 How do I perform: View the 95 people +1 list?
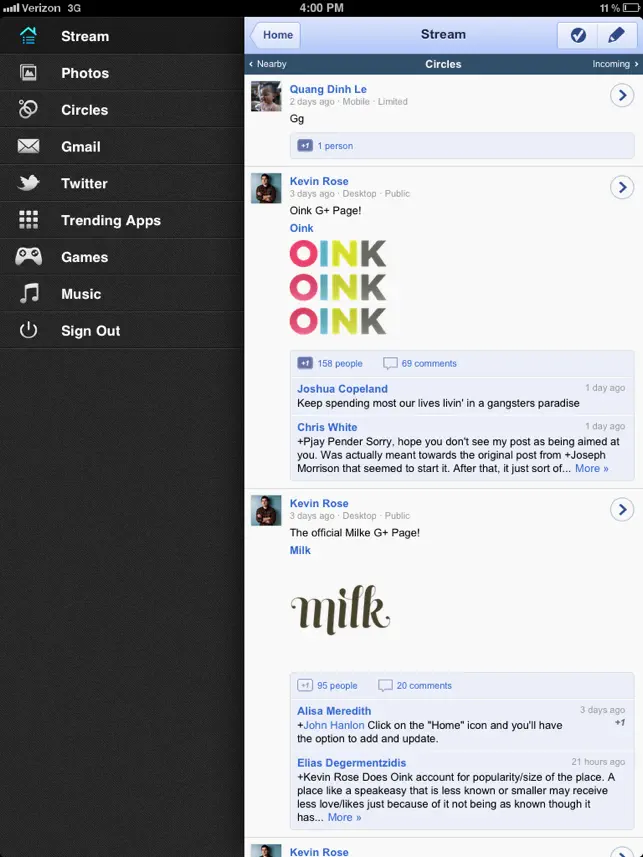pyautogui.click(x=337, y=685)
